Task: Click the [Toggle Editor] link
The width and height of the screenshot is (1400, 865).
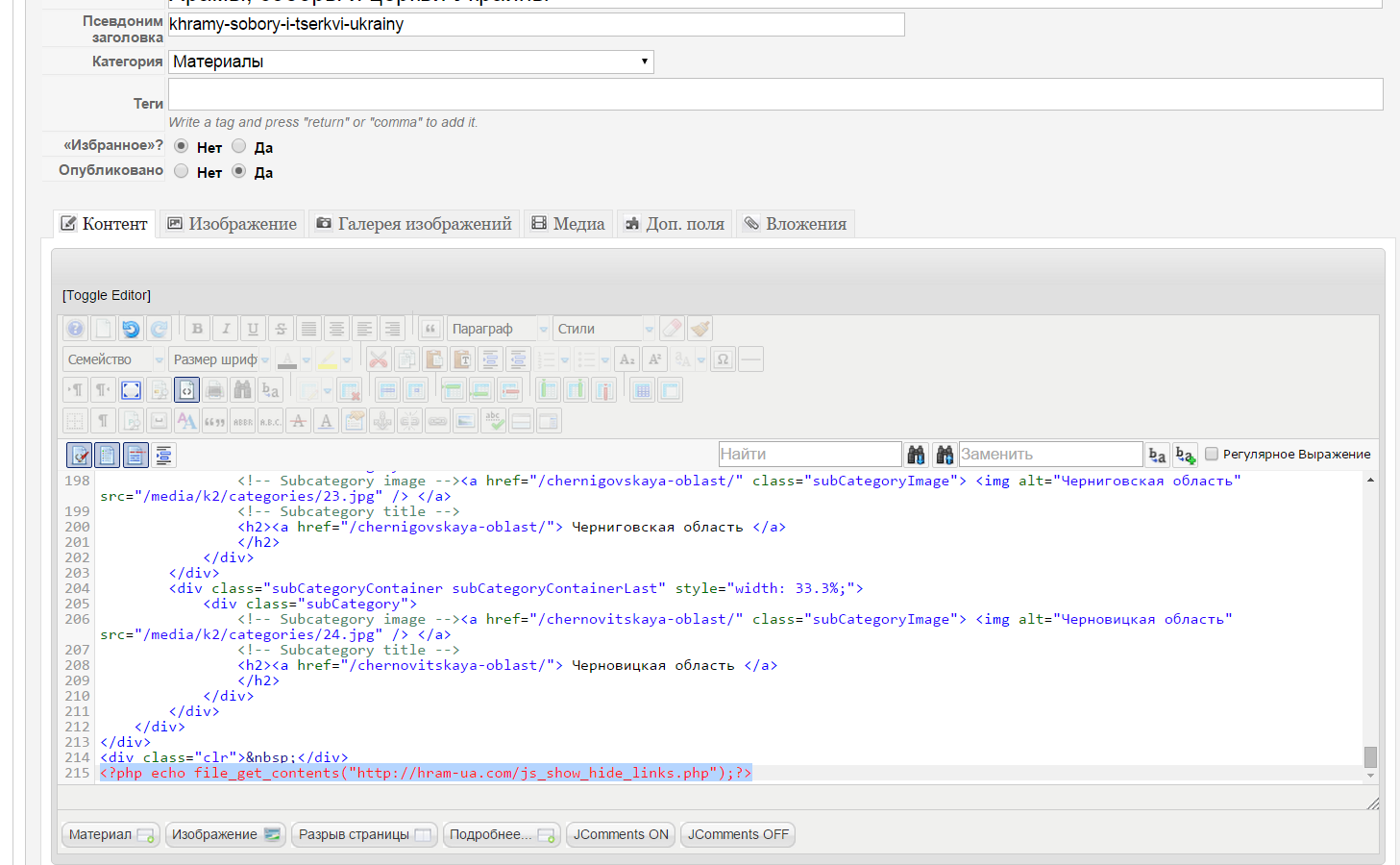Action: point(107,295)
